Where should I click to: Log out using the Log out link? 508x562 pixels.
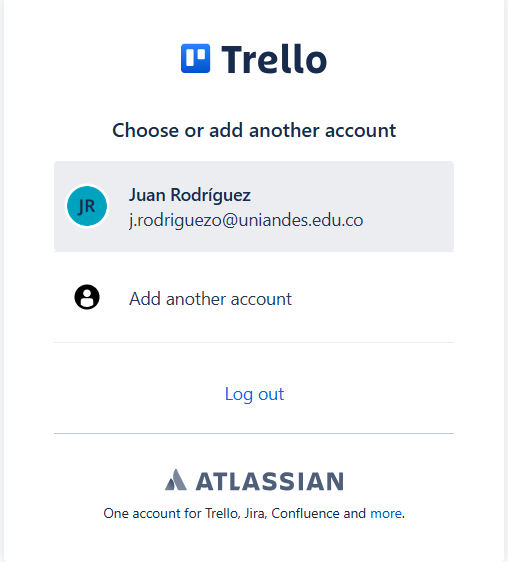coord(254,394)
